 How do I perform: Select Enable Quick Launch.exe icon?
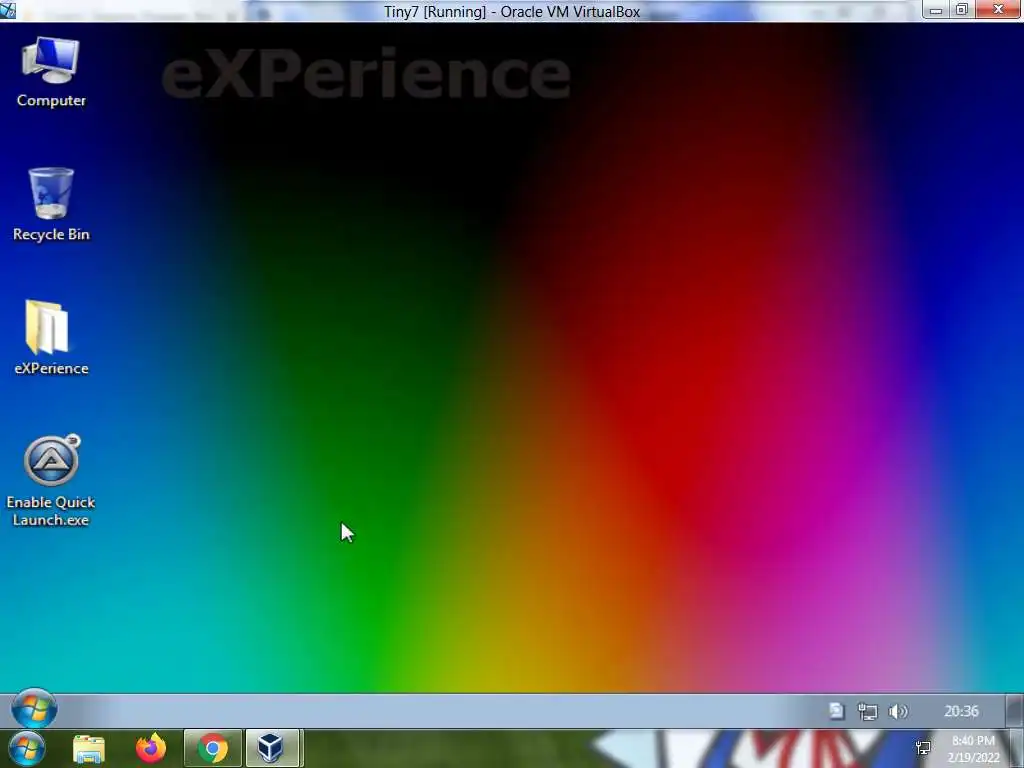(x=51, y=481)
